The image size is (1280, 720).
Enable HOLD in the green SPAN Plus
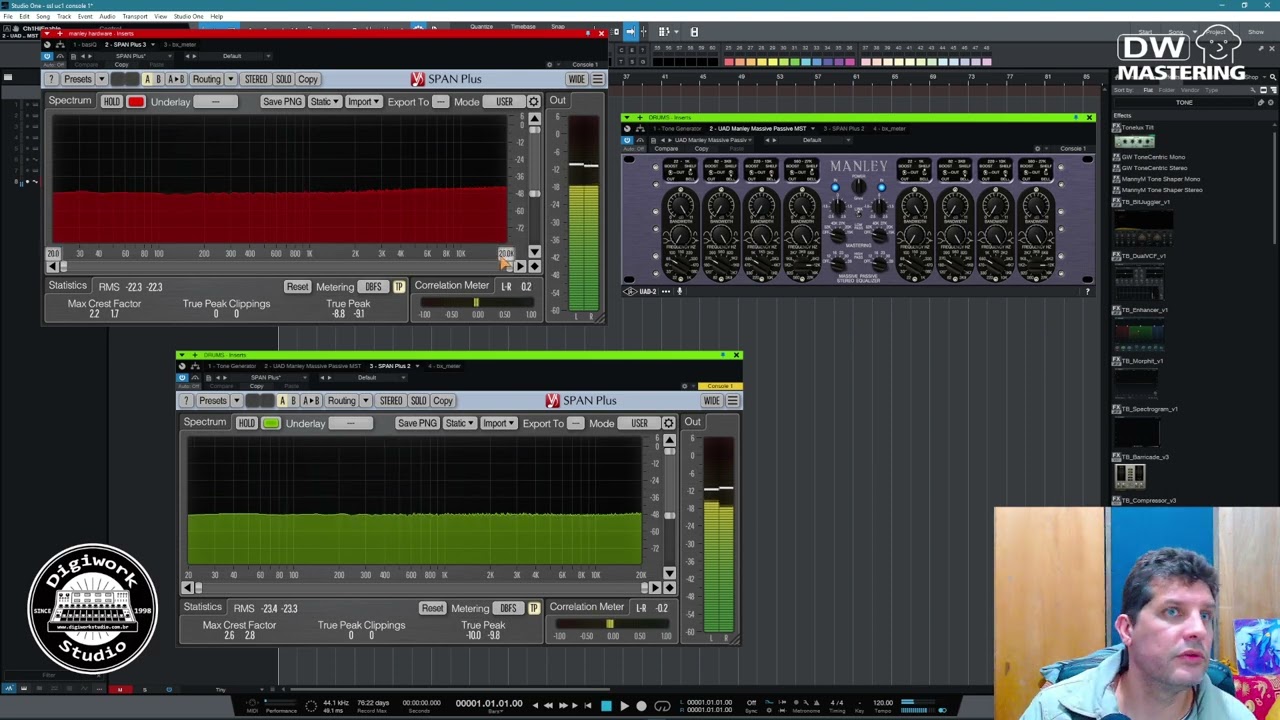(246, 424)
